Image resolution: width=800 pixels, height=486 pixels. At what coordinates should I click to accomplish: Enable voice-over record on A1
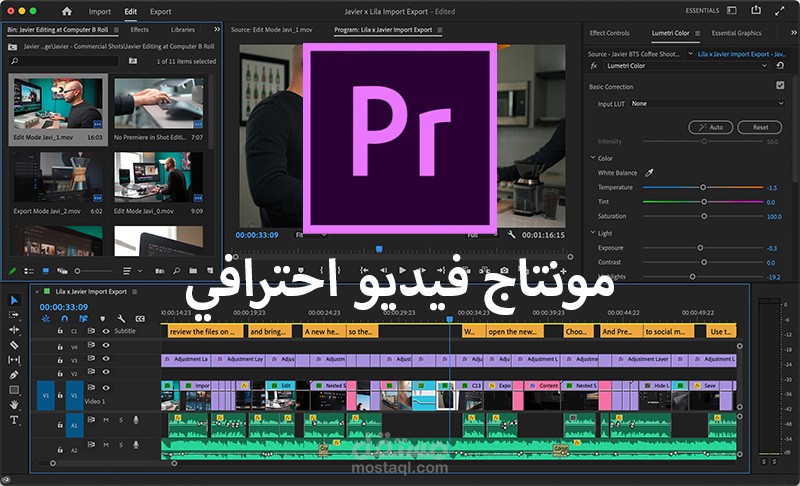point(136,420)
